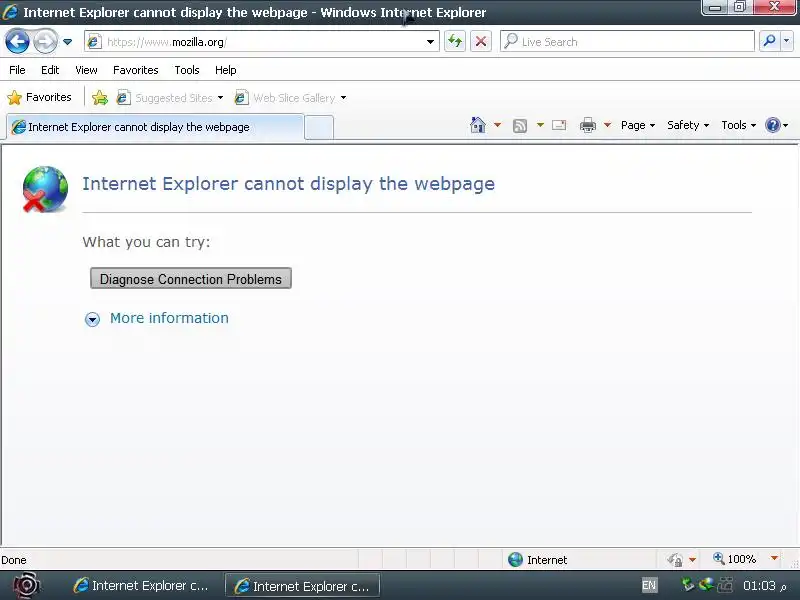Screen dimensions: 800x600
Task: Click the Internet security zone globe
Action: coord(515,560)
